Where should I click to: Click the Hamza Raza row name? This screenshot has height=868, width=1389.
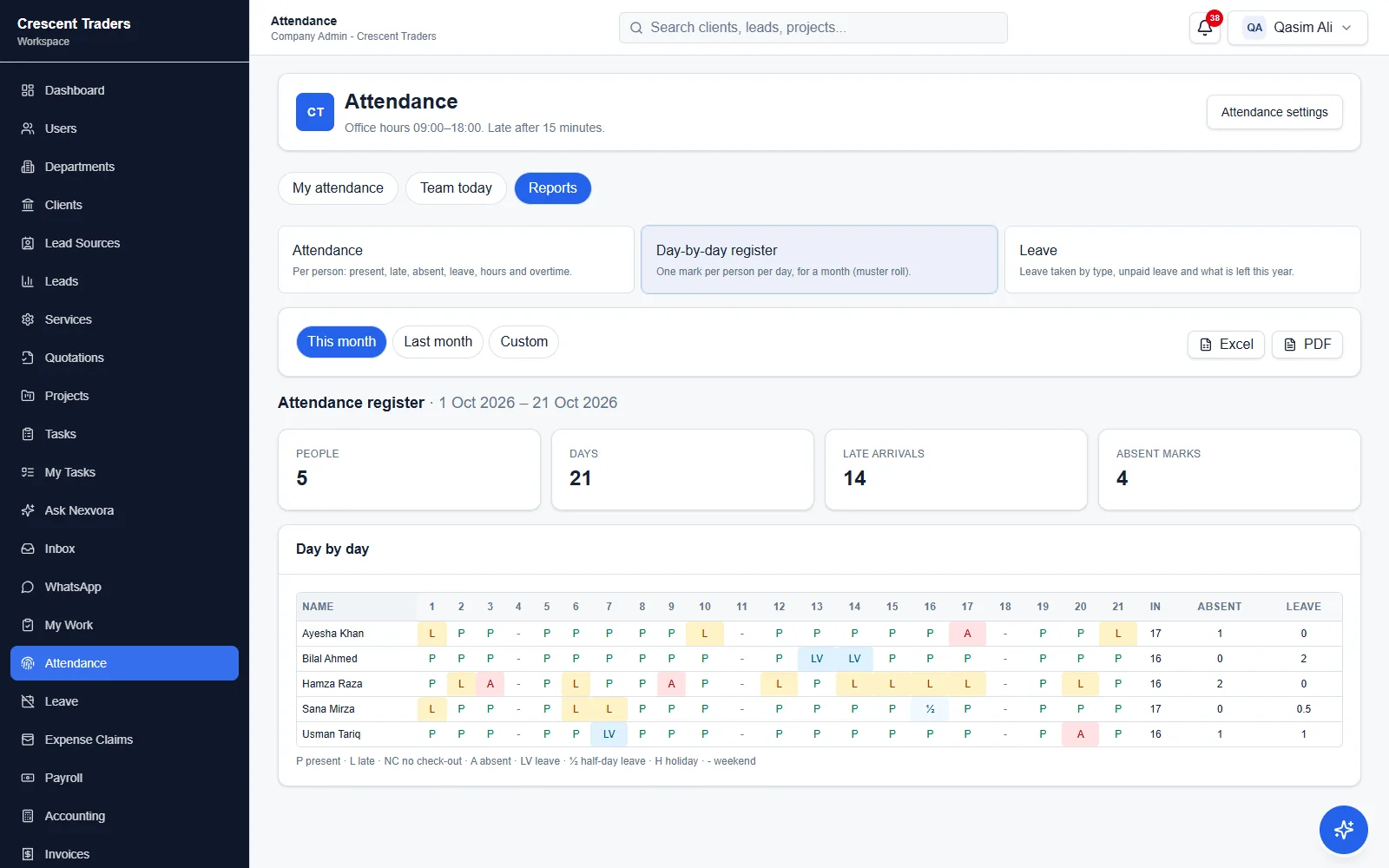(332, 684)
